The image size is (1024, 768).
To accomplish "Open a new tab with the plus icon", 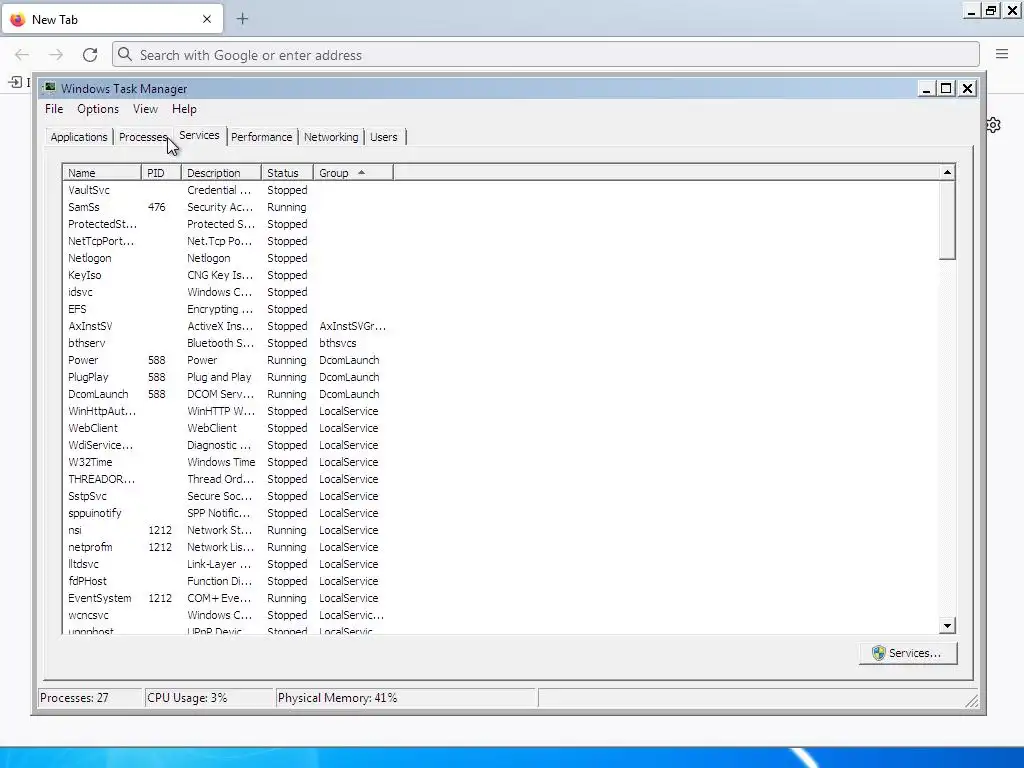I will click(x=242, y=19).
